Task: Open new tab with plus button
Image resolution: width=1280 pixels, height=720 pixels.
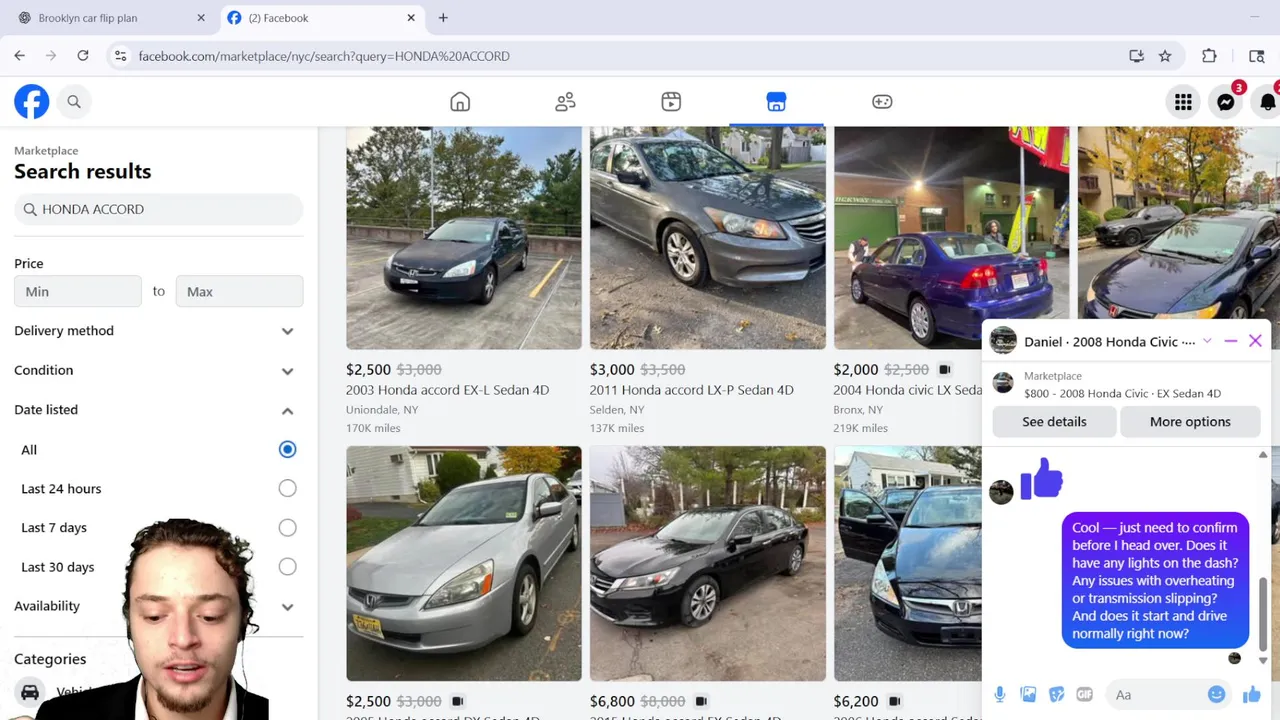Action: (x=443, y=18)
